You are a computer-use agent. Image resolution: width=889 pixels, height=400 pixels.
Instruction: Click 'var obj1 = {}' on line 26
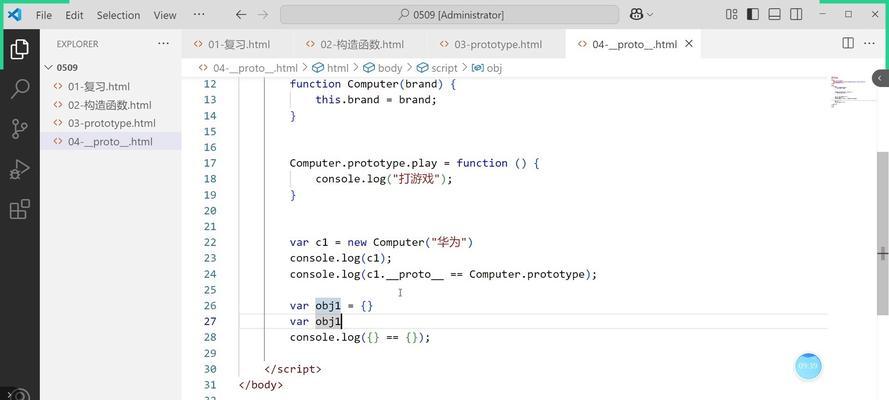[331, 306]
